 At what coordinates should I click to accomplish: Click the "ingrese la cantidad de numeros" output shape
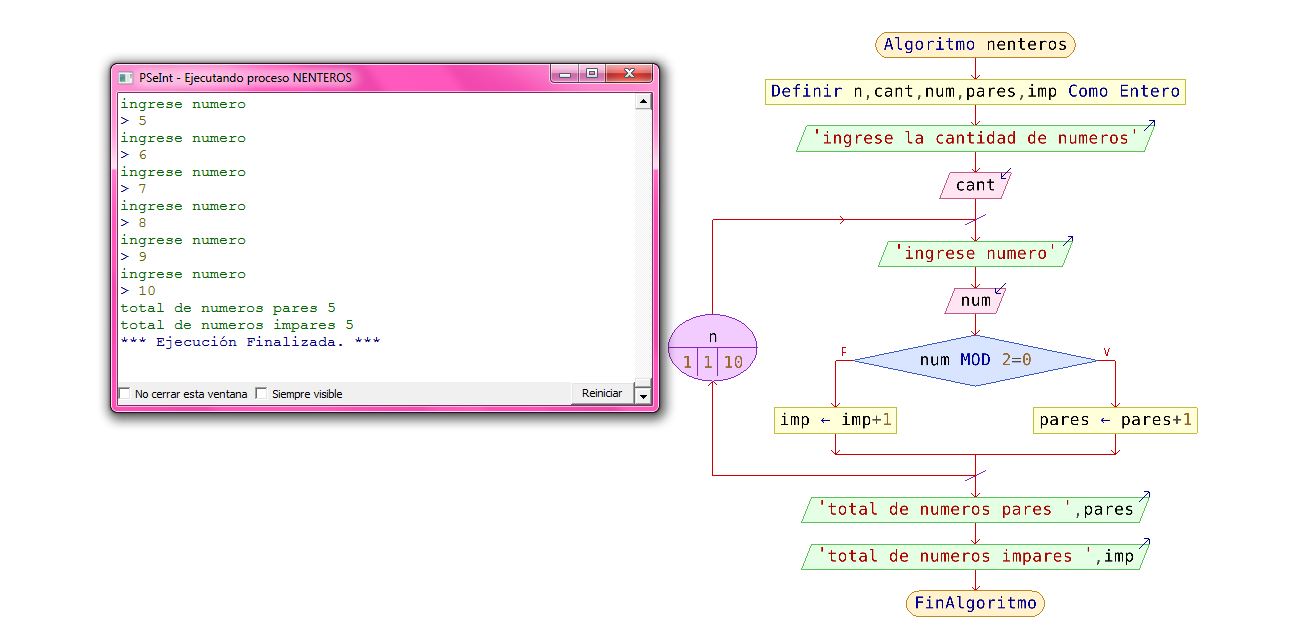[974, 138]
